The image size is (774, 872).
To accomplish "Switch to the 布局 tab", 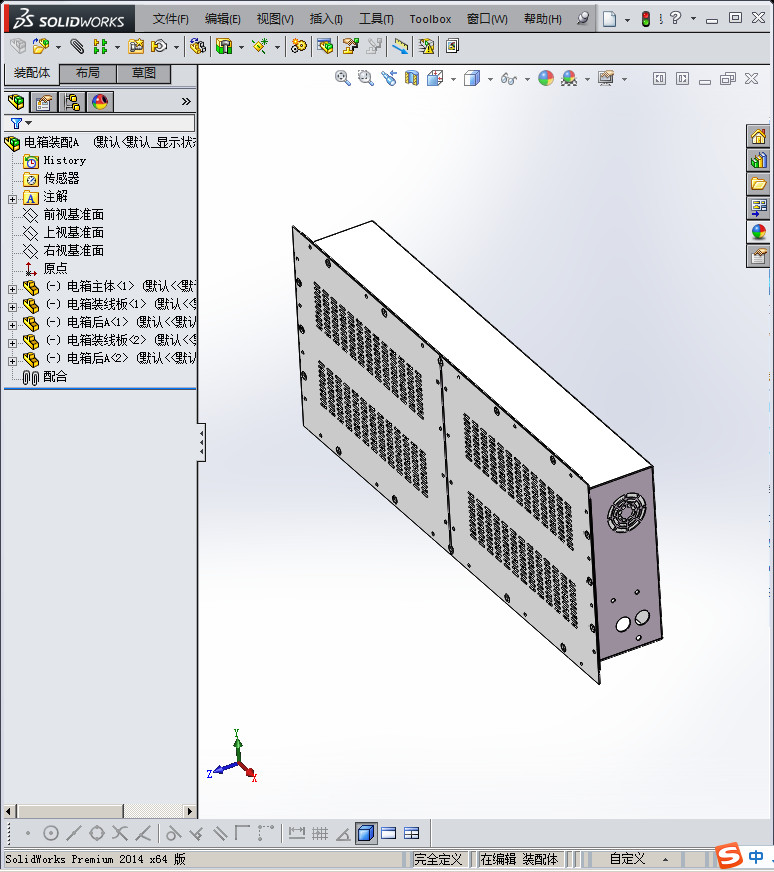I will click(88, 73).
